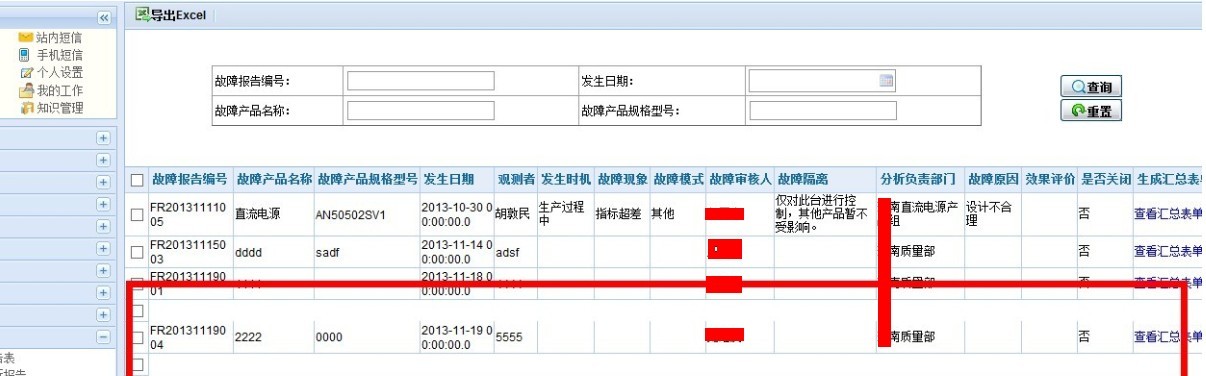Focus the 发生日期 date input
The width and height of the screenshot is (1206, 376).
(x=822, y=81)
